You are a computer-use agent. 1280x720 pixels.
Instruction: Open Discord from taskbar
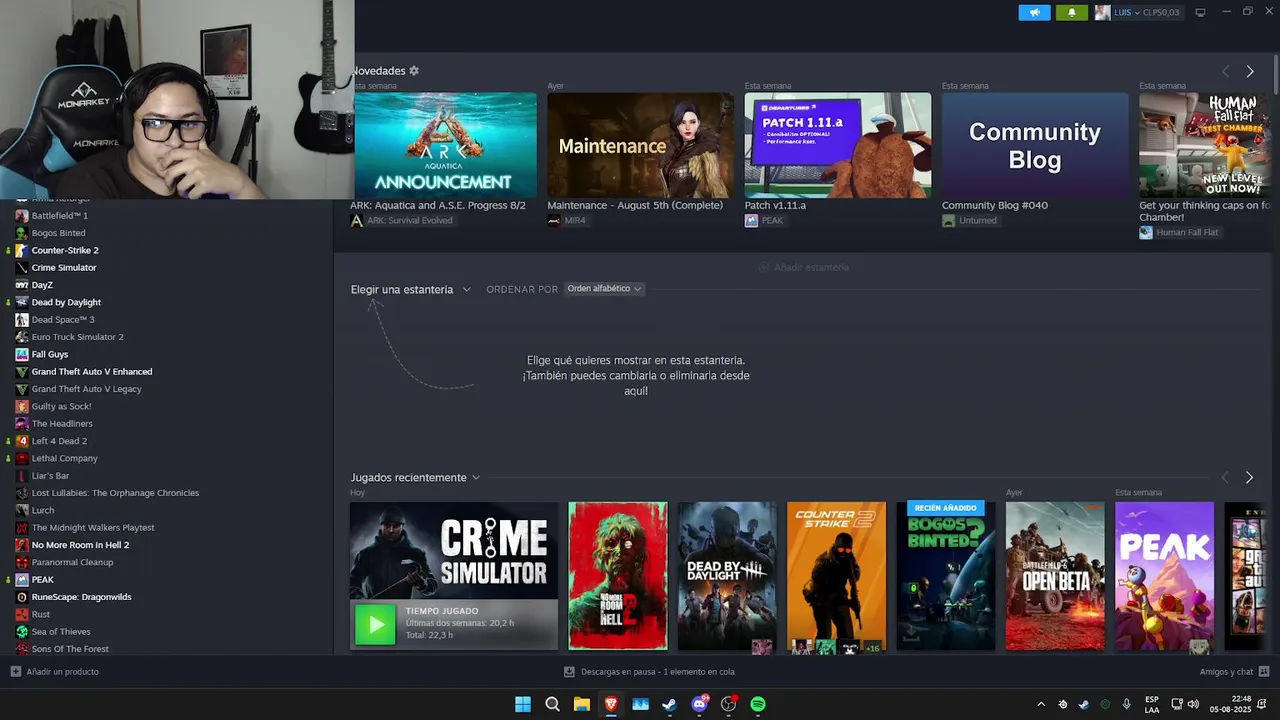coord(700,704)
